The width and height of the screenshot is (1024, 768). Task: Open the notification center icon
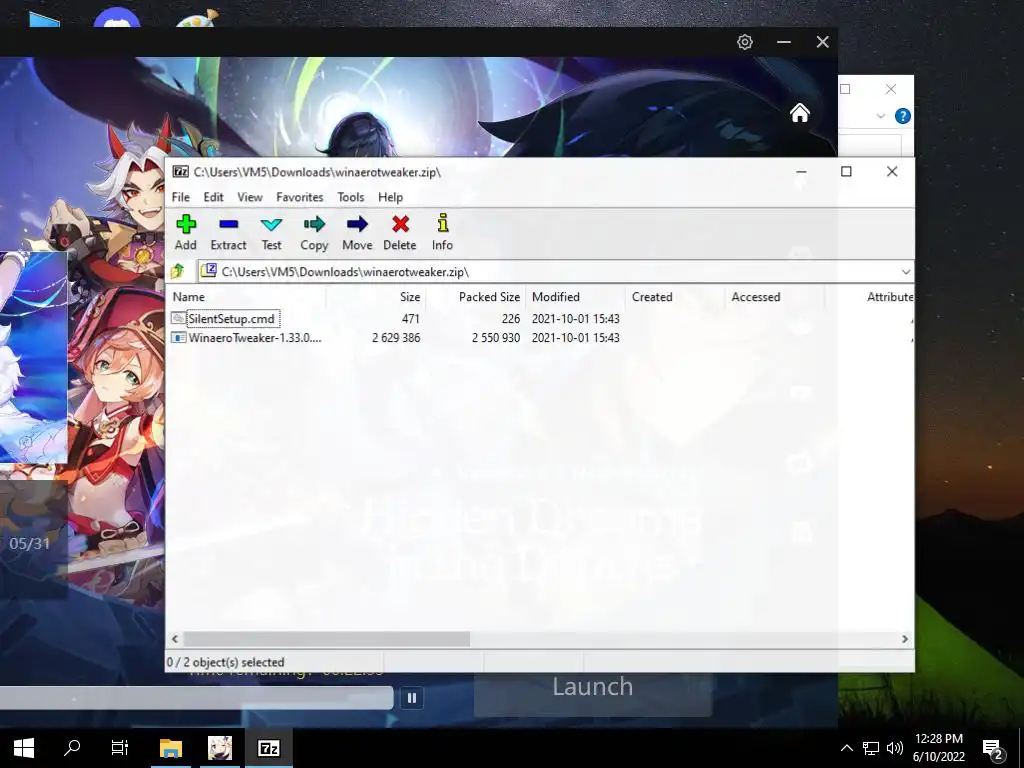point(993,749)
